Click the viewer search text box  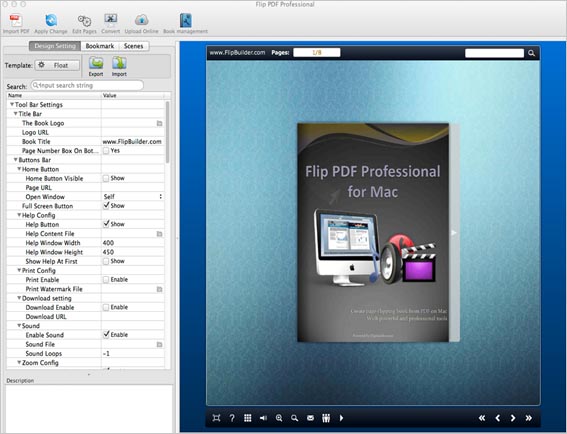pos(494,53)
